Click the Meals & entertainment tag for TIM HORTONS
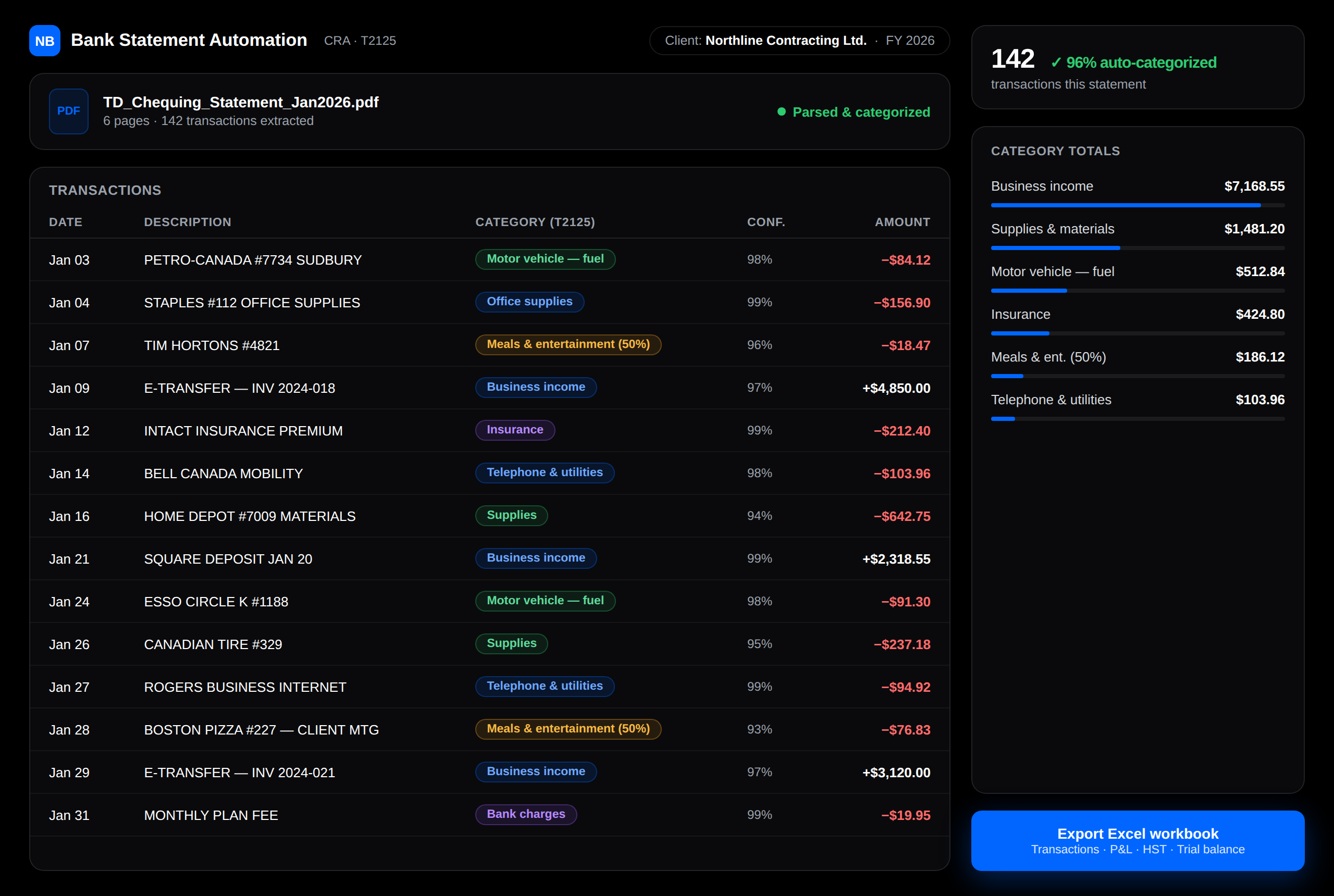The height and width of the screenshot is (896, 1334). click(x=568, y=344)
